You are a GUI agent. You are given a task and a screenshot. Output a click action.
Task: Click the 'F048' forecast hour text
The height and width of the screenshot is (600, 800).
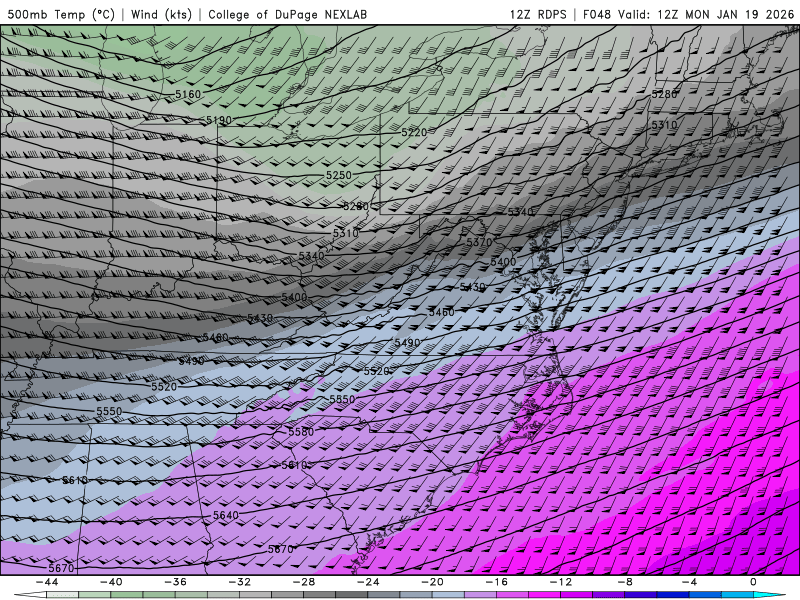point(596,14)
